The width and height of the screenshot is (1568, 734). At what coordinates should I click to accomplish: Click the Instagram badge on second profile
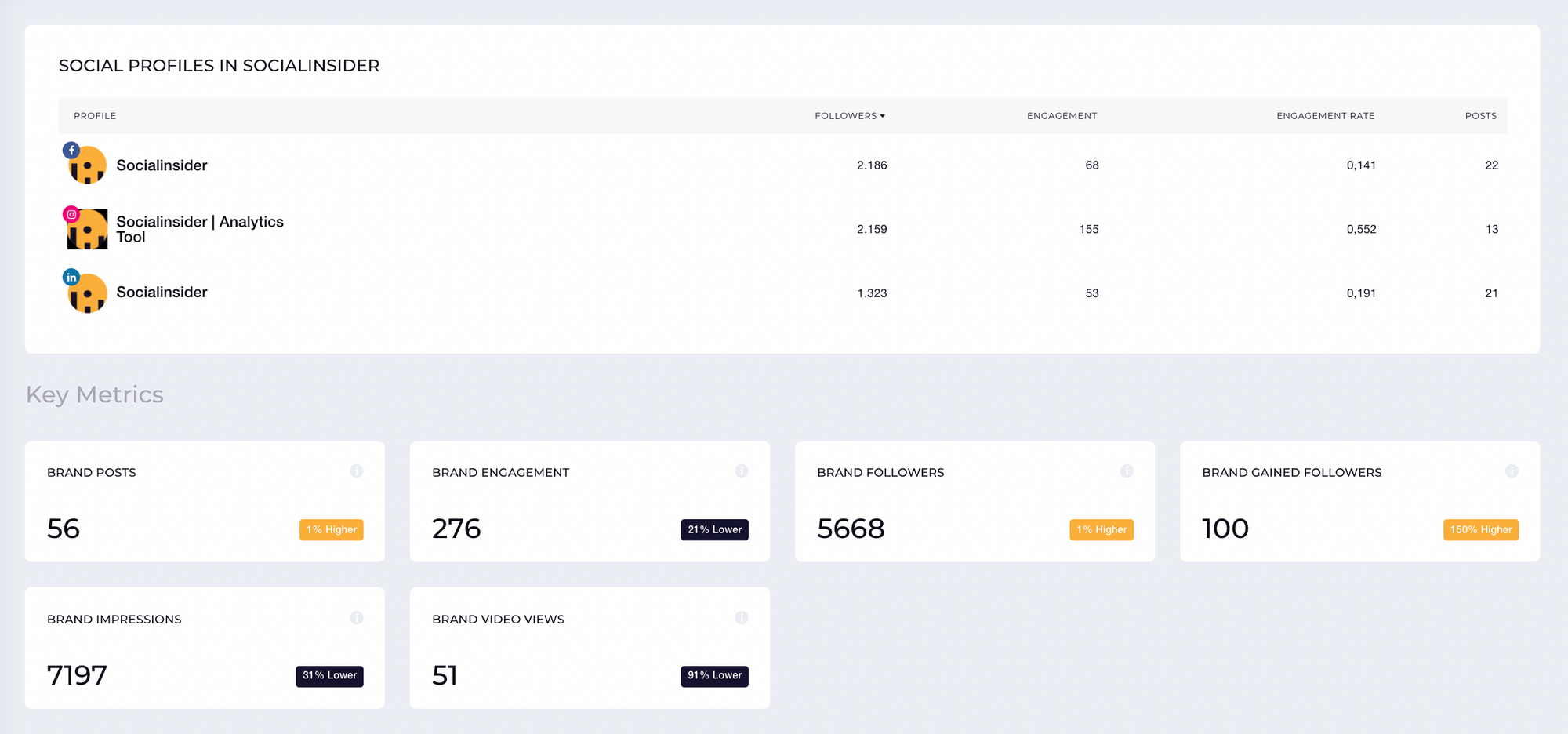tap(71, 214)
